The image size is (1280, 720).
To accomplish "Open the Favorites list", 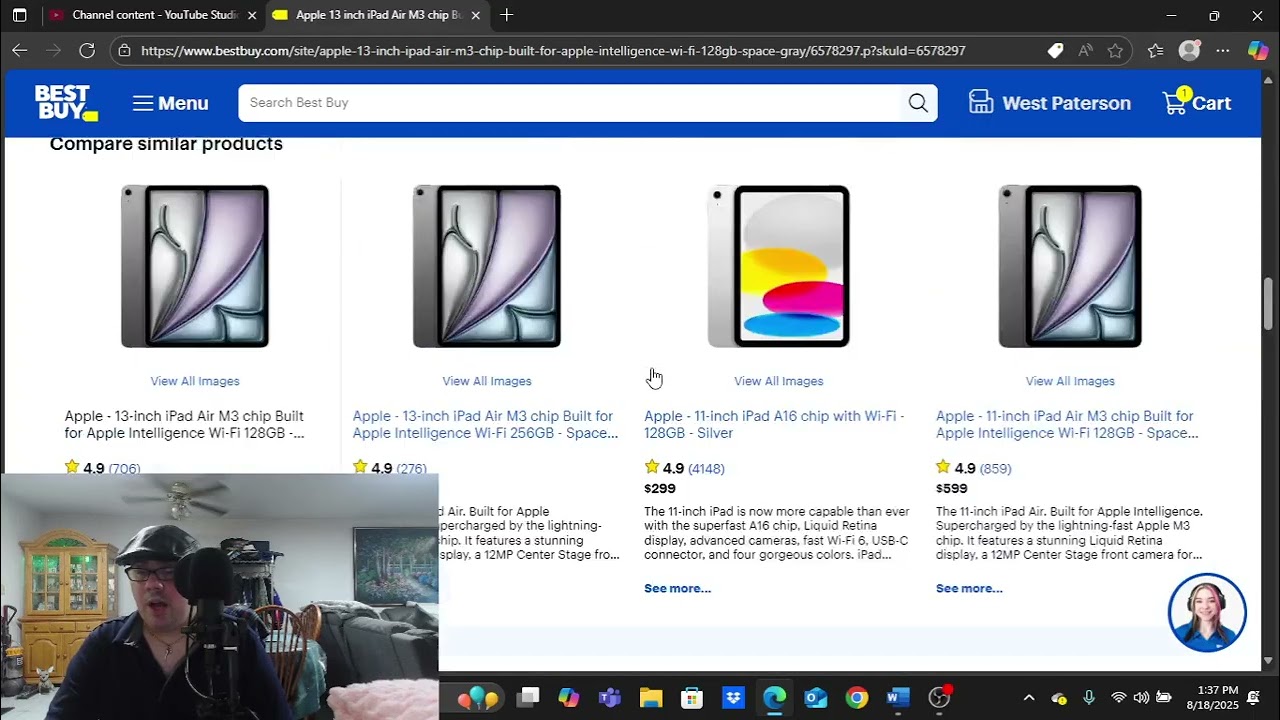I will [1156, 50].
